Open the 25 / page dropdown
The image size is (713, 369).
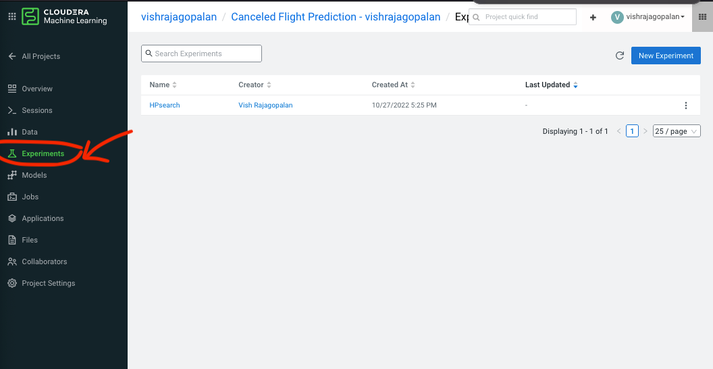[x=676, y=131]
